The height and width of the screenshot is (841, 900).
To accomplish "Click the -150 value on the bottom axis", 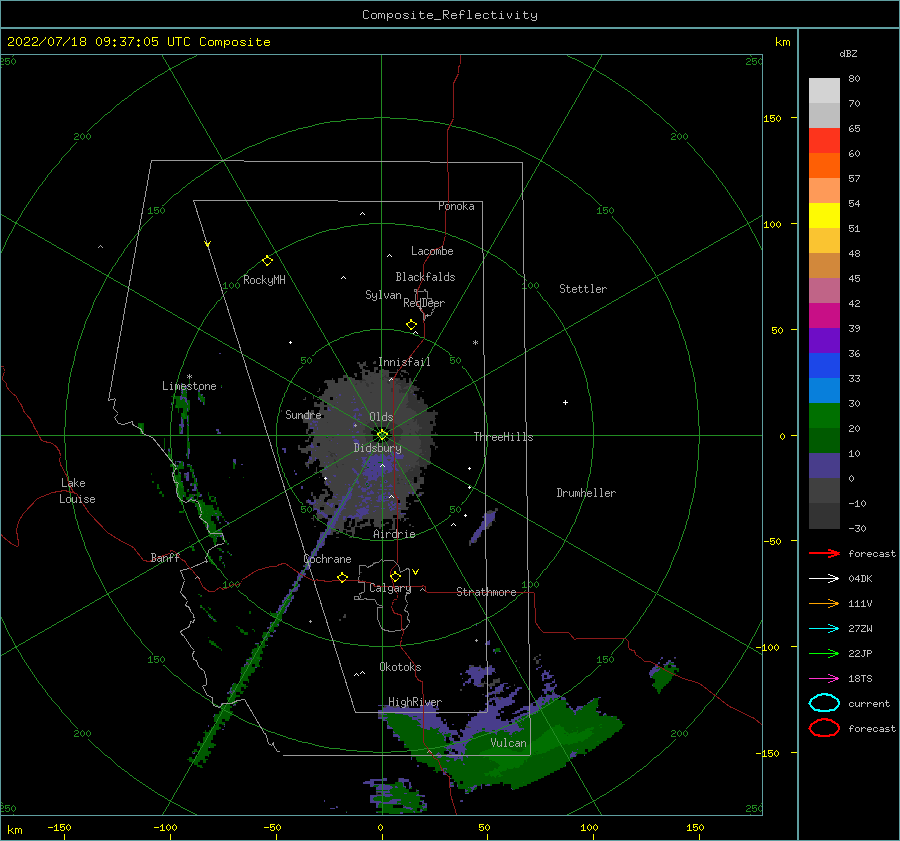I will [59, 827].
